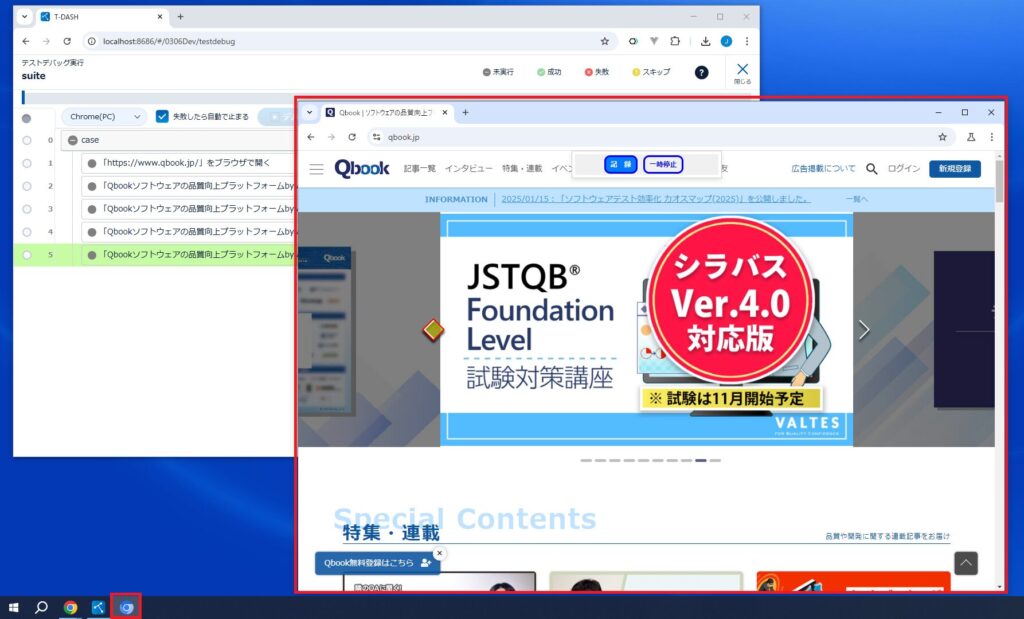Image resolution: width=1024 pixels, height=619 pixels.
Task: Jump back to top of Qbook page
Action: coord(966,563)
